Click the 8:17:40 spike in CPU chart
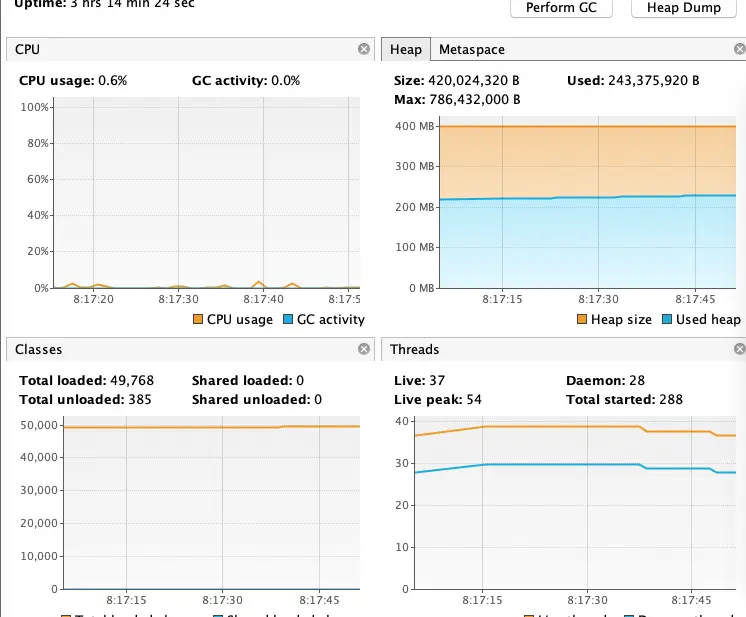The image size is (746, 617). [258, 283]
